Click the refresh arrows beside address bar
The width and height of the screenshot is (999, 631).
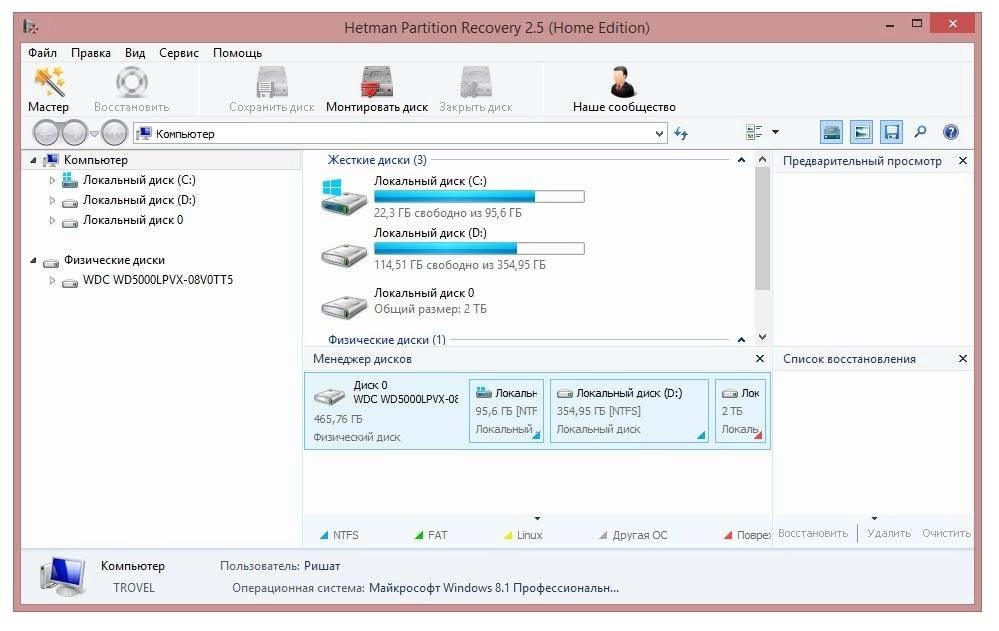coord(681,133)
